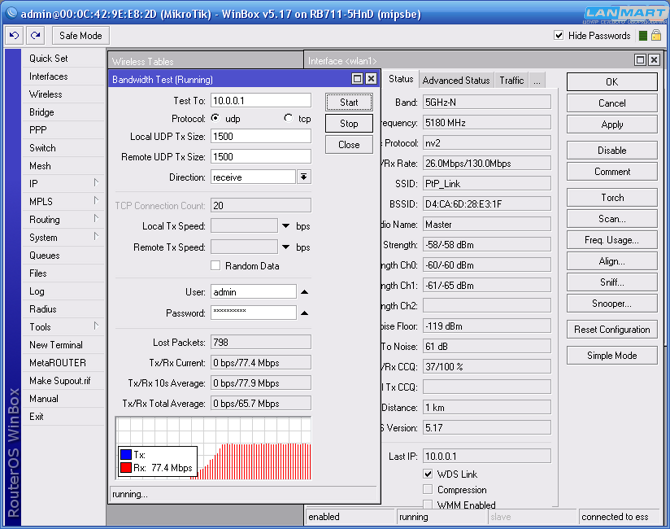
Task: Click the Test To address field
Action: [261, 100]
